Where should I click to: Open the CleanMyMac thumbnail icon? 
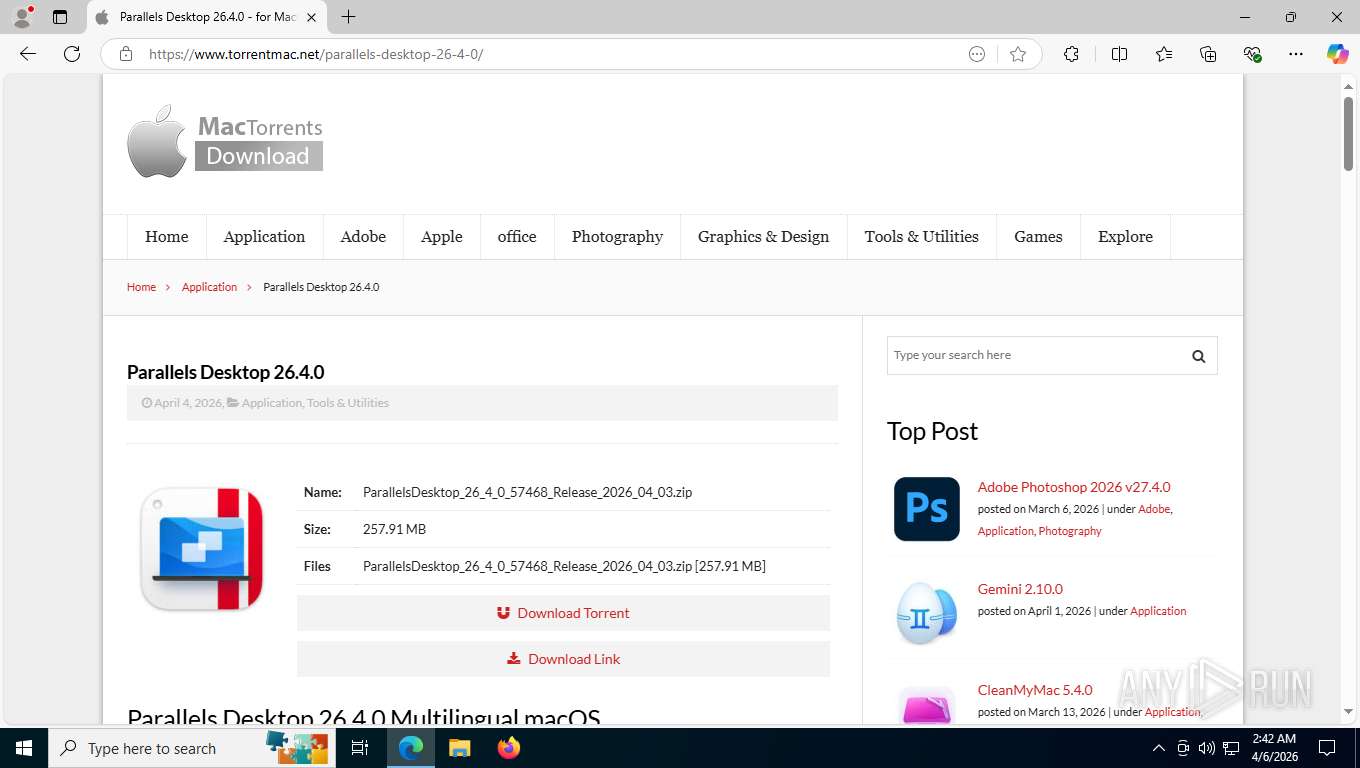[x=927, y=705]
